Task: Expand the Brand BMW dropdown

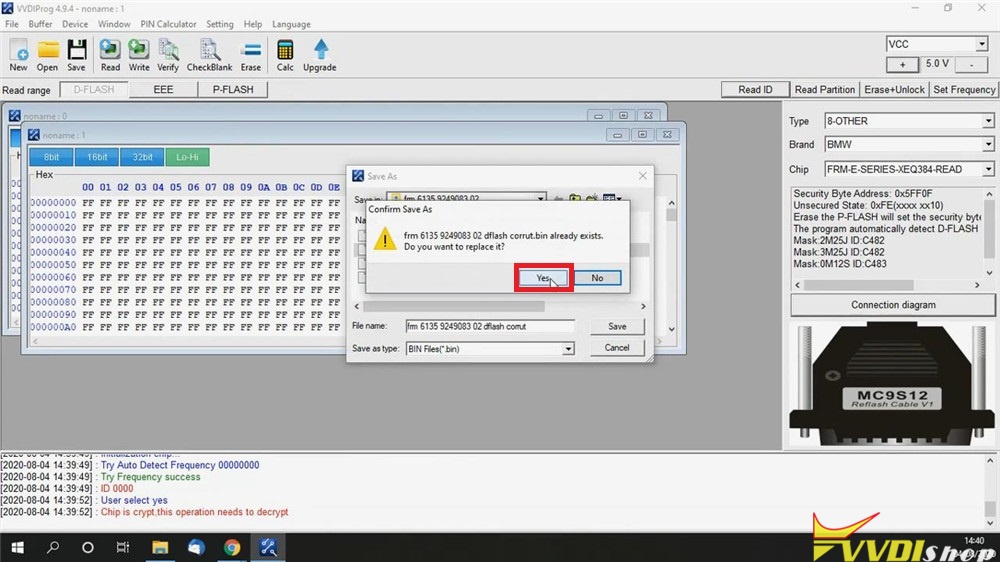Action: pos(987,144)
